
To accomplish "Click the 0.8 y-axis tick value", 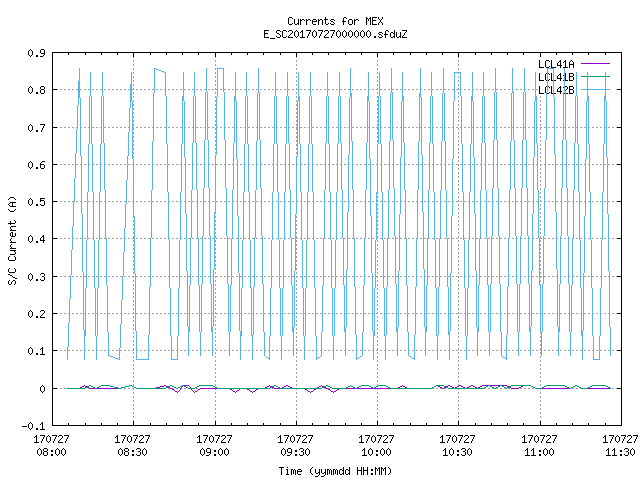I will 36,90.
